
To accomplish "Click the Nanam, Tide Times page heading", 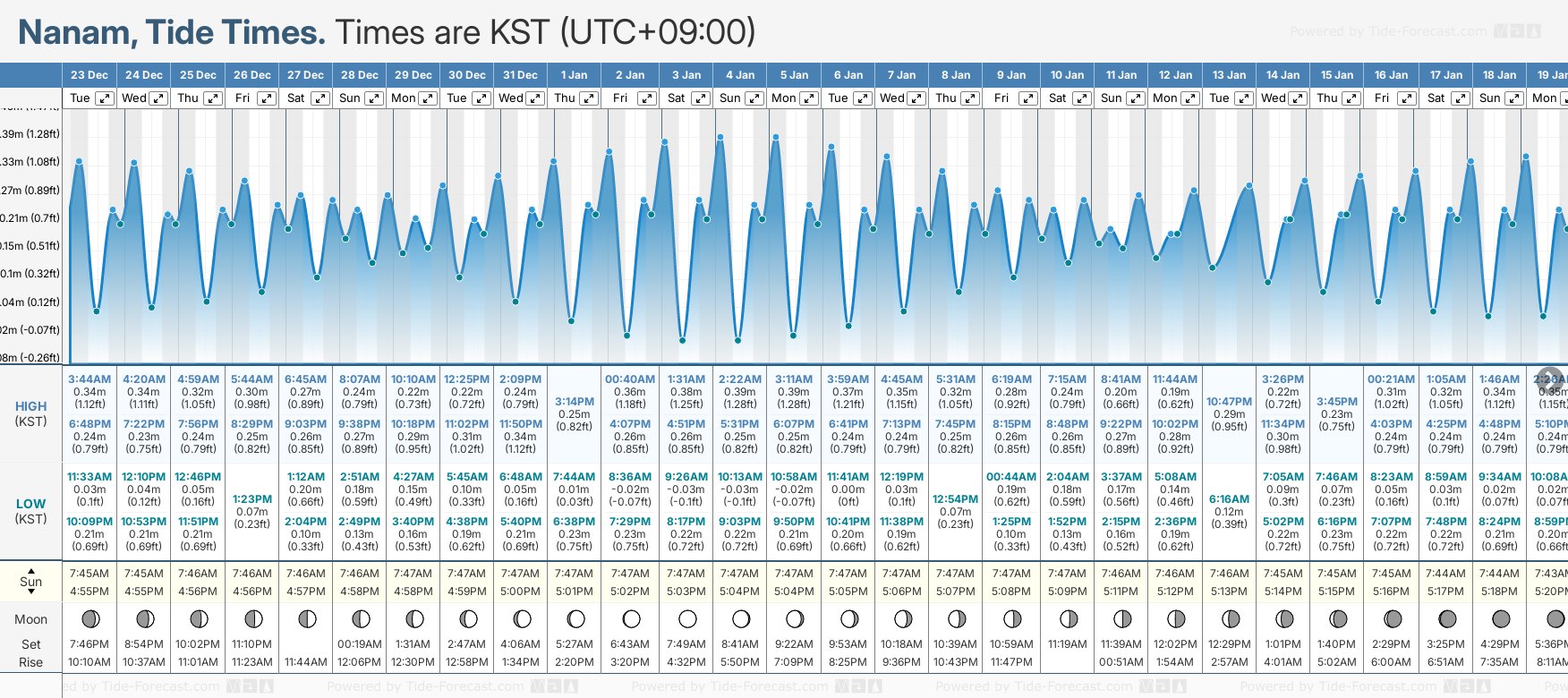I will pos(172,32).
